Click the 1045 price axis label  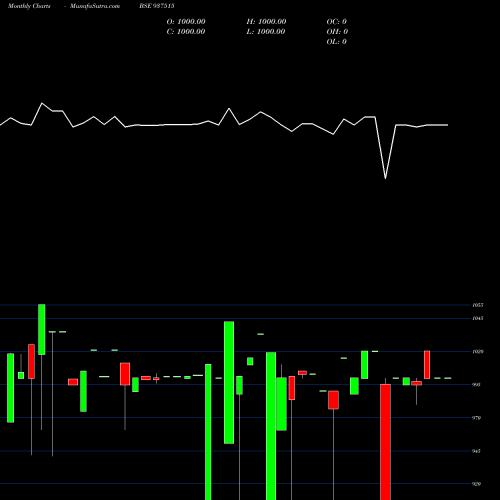click(x=478, y=318)
